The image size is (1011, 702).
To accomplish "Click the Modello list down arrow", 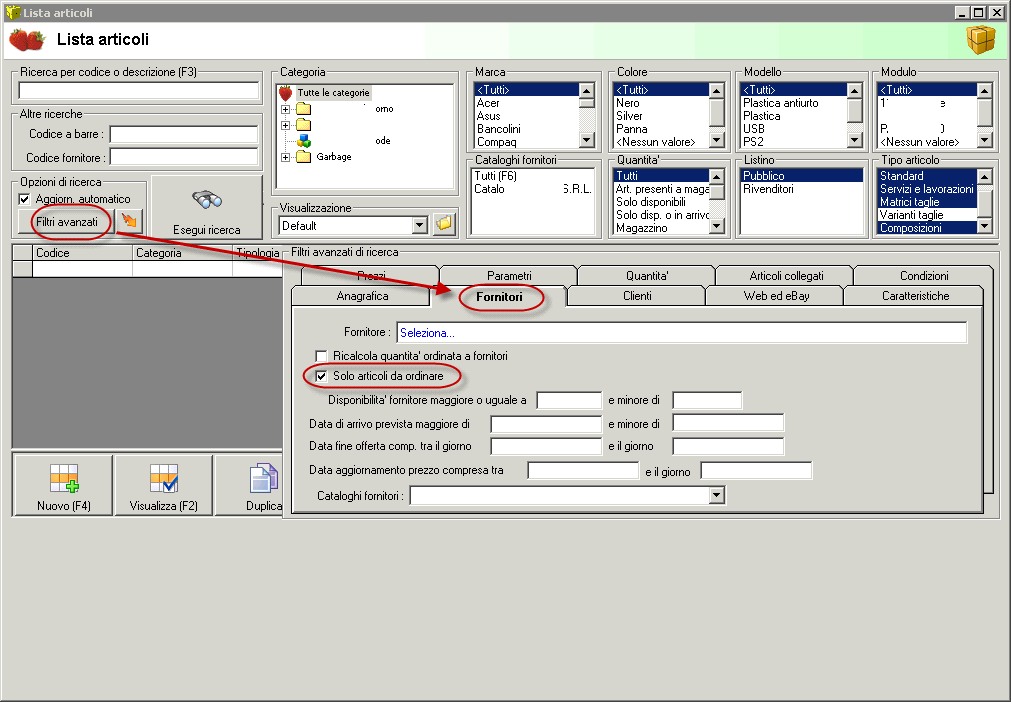I will click(x=854, y=140).
